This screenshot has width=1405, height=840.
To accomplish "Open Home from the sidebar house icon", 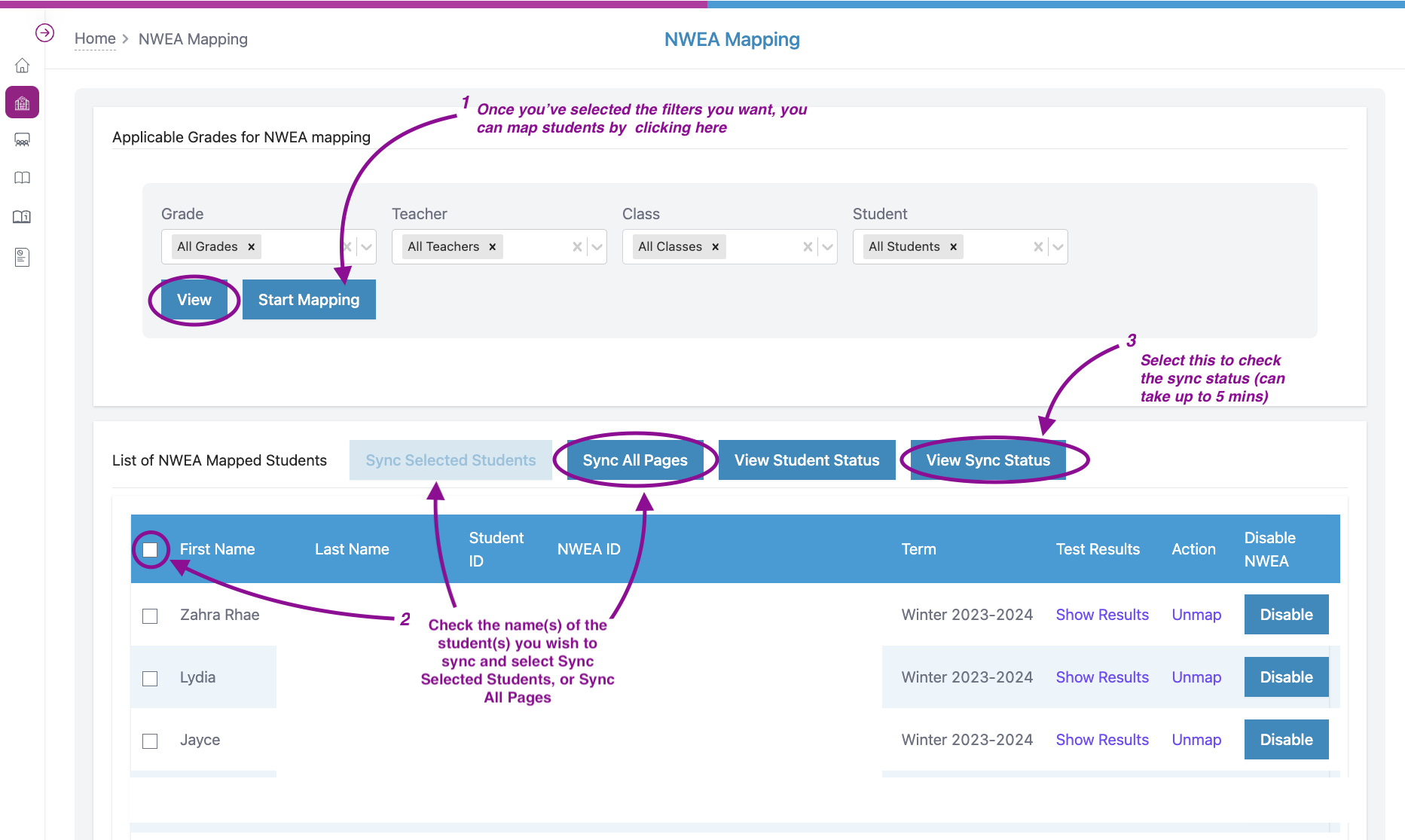I will click(x=23, y=66).
